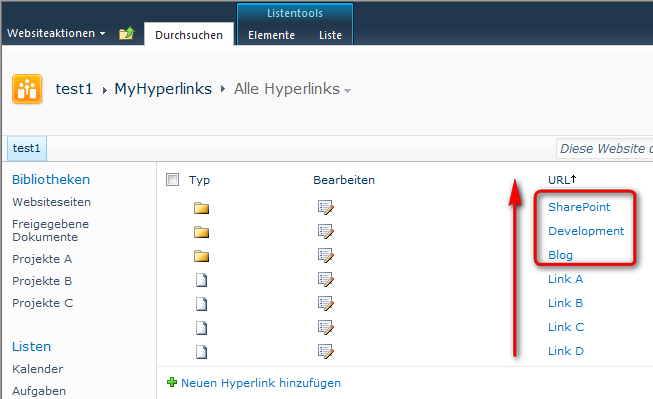Image resolution: width=653 pixels, height=399 pixels.
Task: Open Projekte B library
Action: tap(42, 281)
